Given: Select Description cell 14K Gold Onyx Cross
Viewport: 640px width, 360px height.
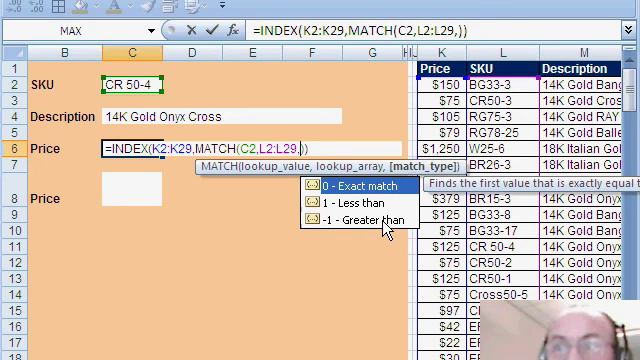Looking at the screenshot, I should coord(222,117).
